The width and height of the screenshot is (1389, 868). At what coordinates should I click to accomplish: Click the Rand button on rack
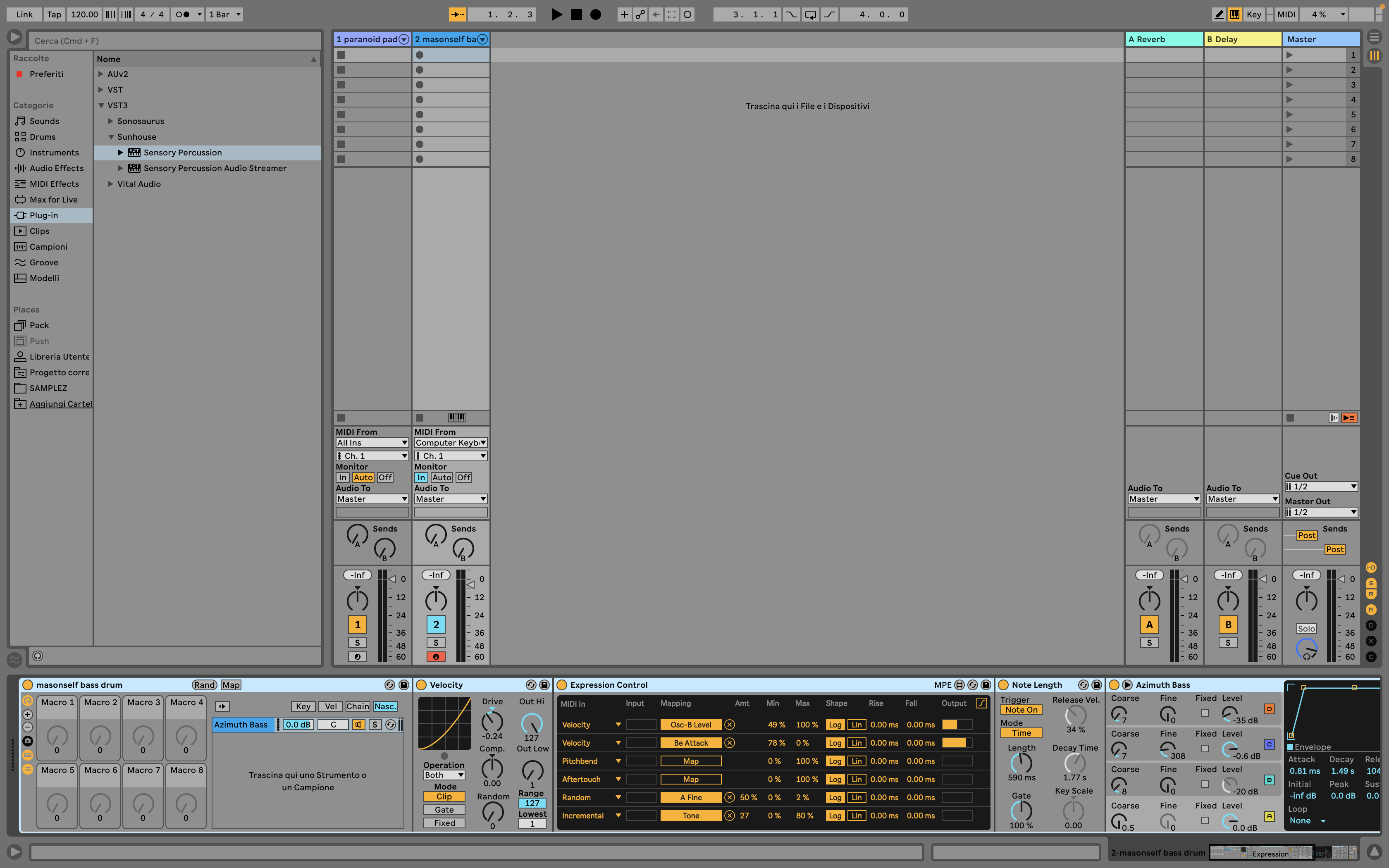click(204, 685)
